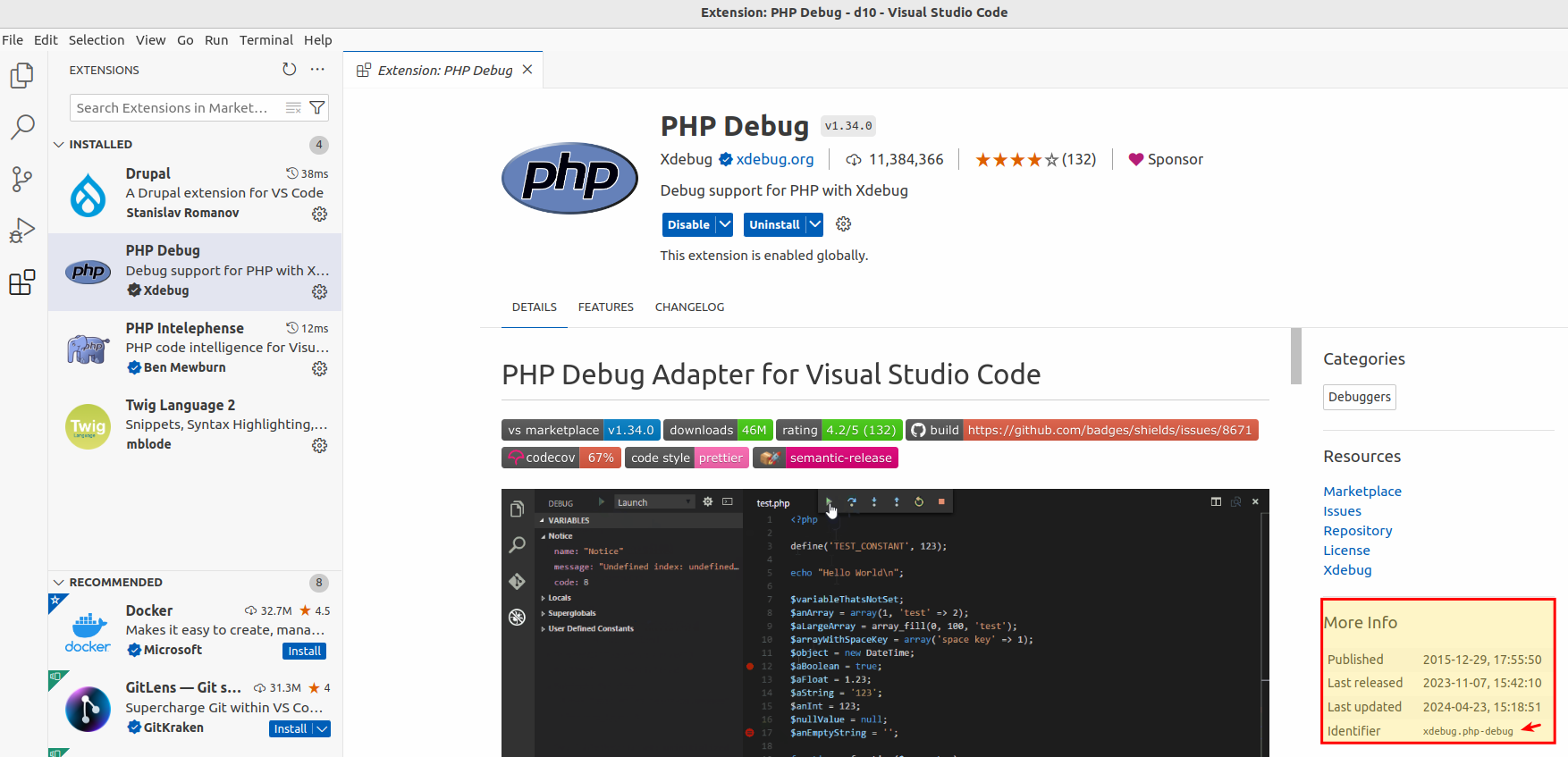
Task: Open the Repository resource link
Action: tap(1358, 531)
